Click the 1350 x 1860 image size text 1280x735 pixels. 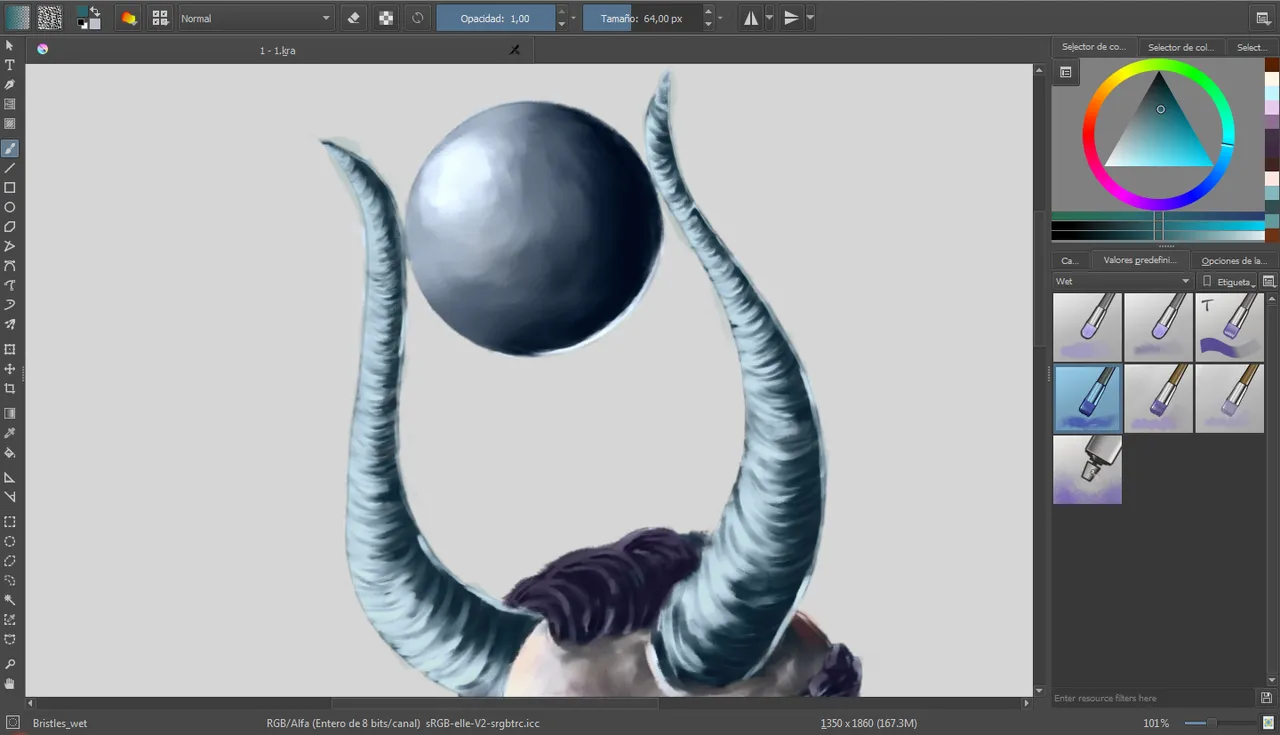[867, 723]
